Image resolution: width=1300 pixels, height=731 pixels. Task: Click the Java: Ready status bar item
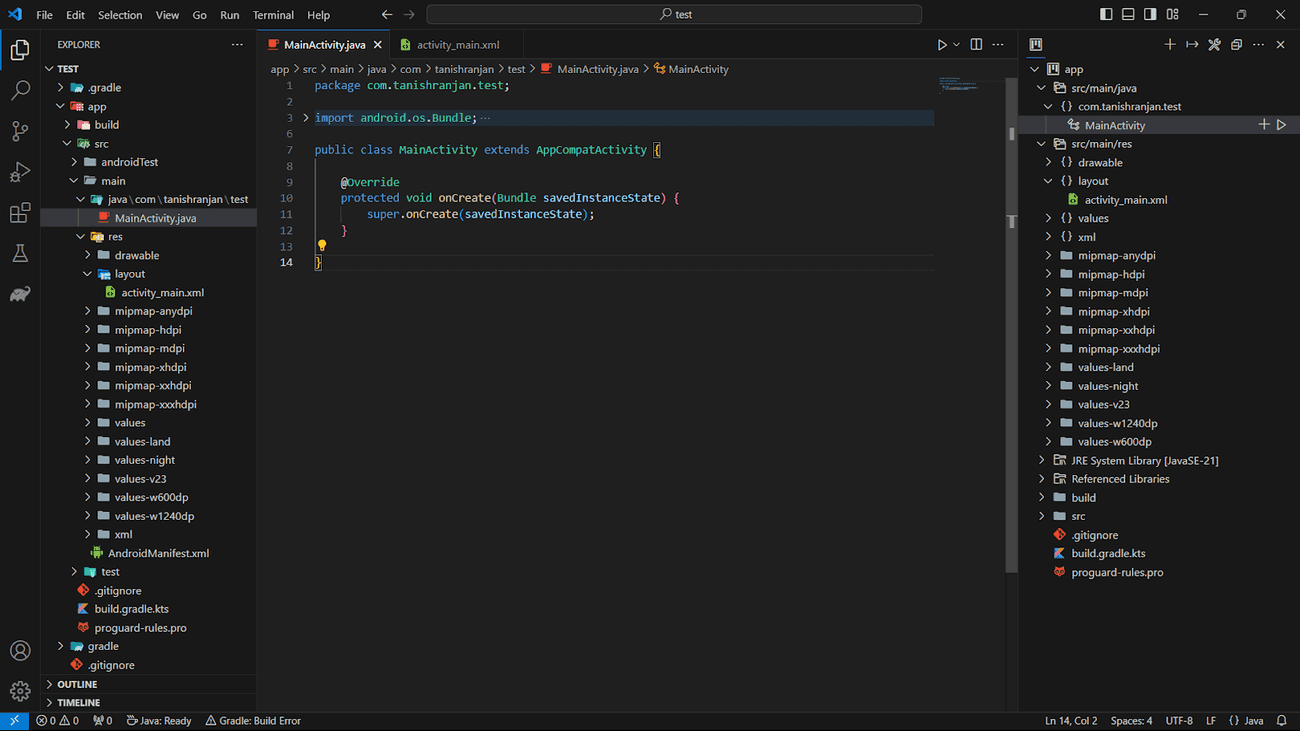click(x=158, y=720)
